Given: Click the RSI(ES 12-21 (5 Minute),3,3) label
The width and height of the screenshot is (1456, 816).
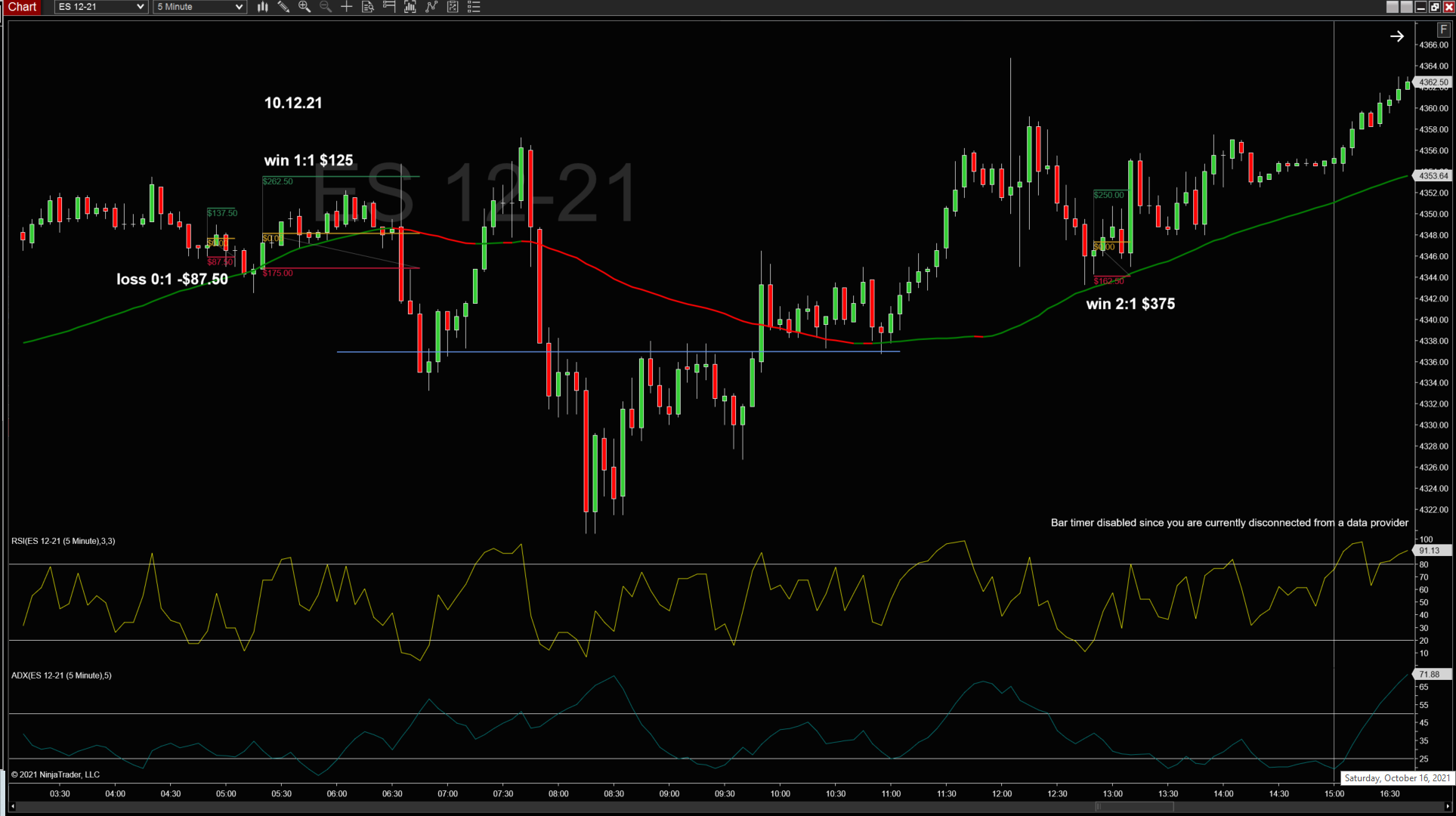Looking at the screenshot, I should (x=63, y=541).
